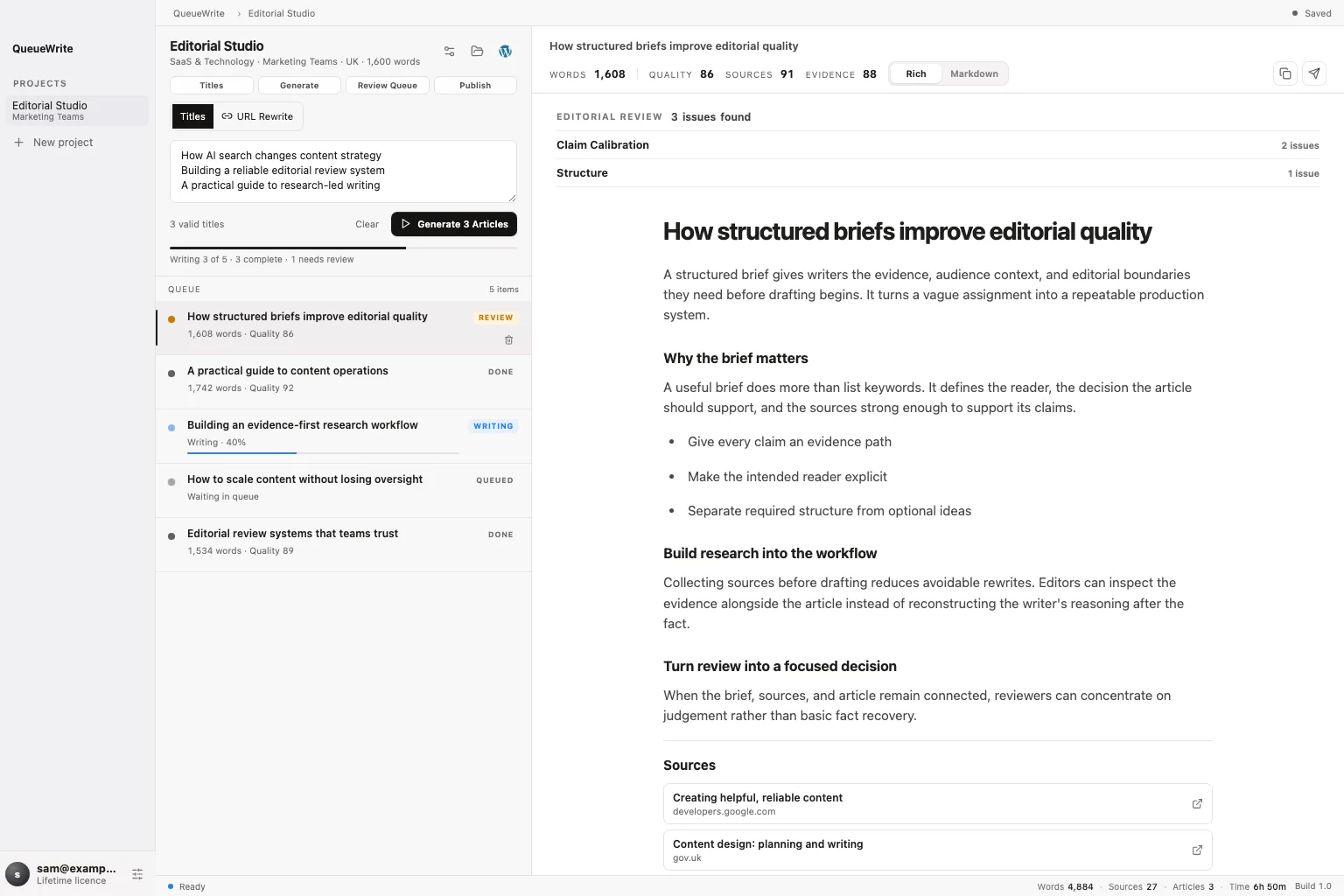Open external link for Creating helpful, reliable content

click(1197, 804)
